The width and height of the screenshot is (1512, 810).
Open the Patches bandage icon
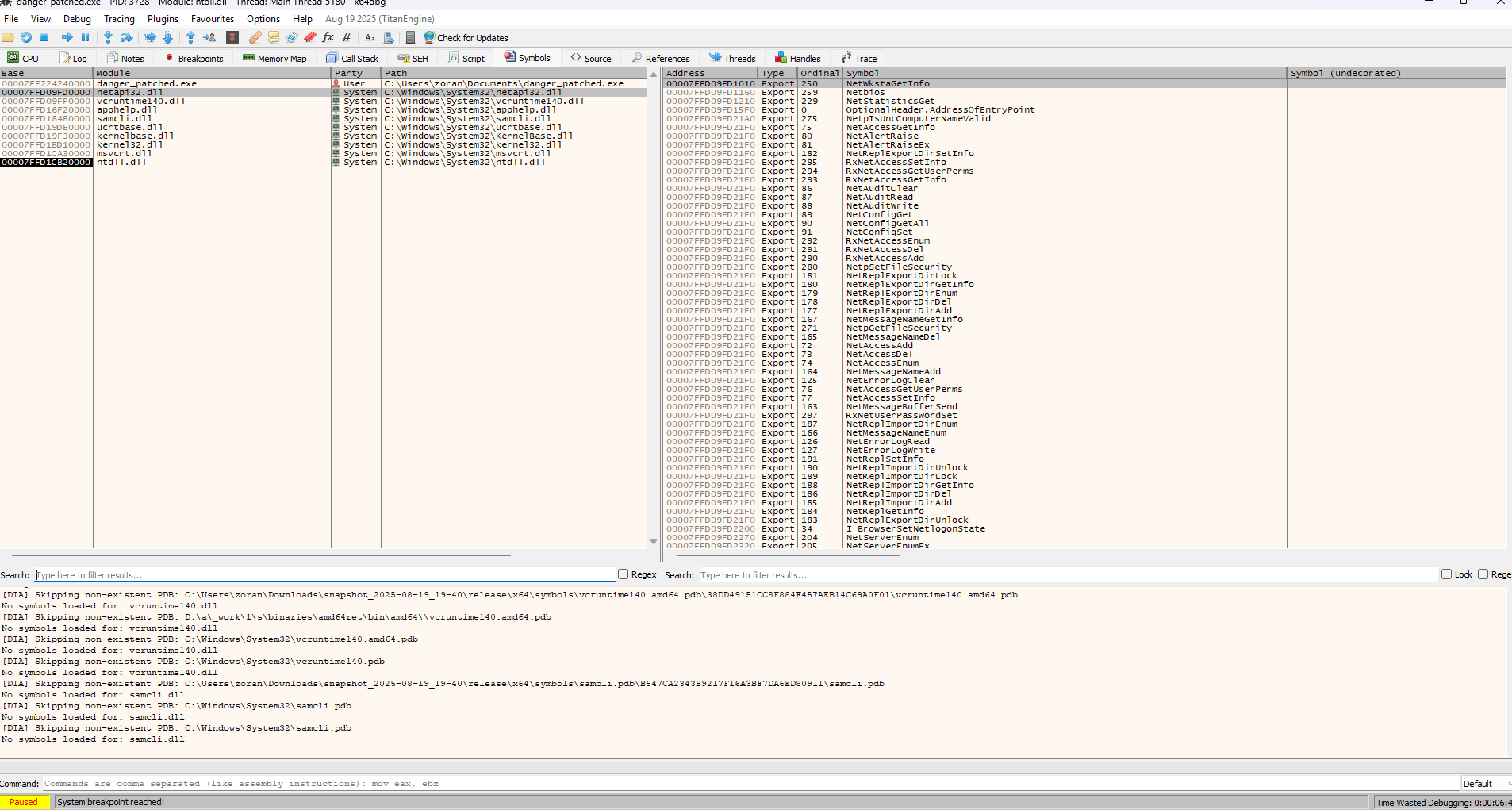pyautogui.click(x=255, y=37)
